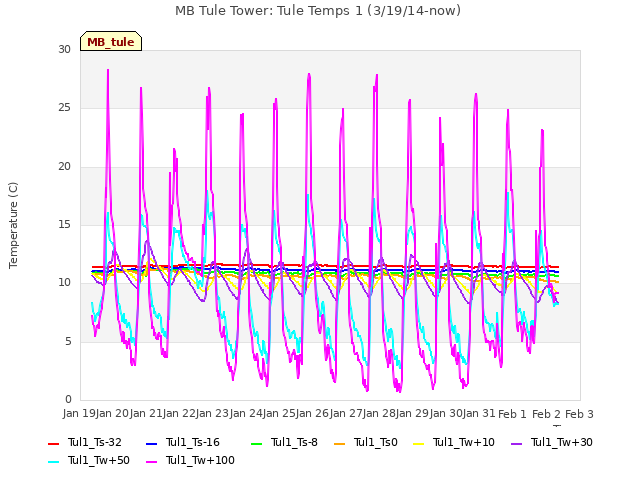Click the Feb 1 x-axis date
The height and width of the screenshot is (480, 640).
click(513, 414)
